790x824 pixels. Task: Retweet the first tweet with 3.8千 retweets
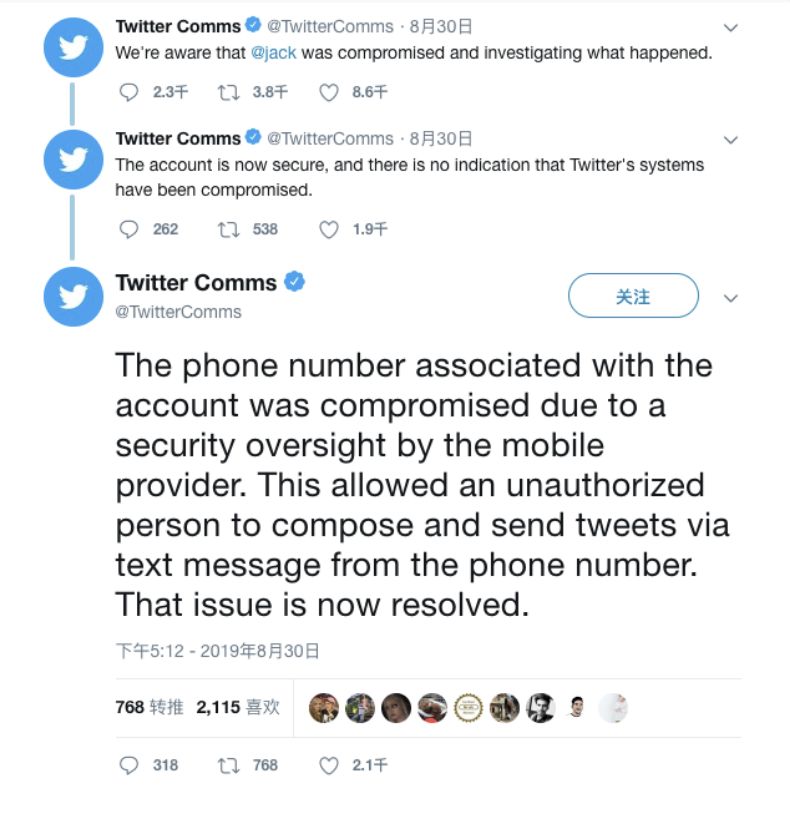(228, 92)
